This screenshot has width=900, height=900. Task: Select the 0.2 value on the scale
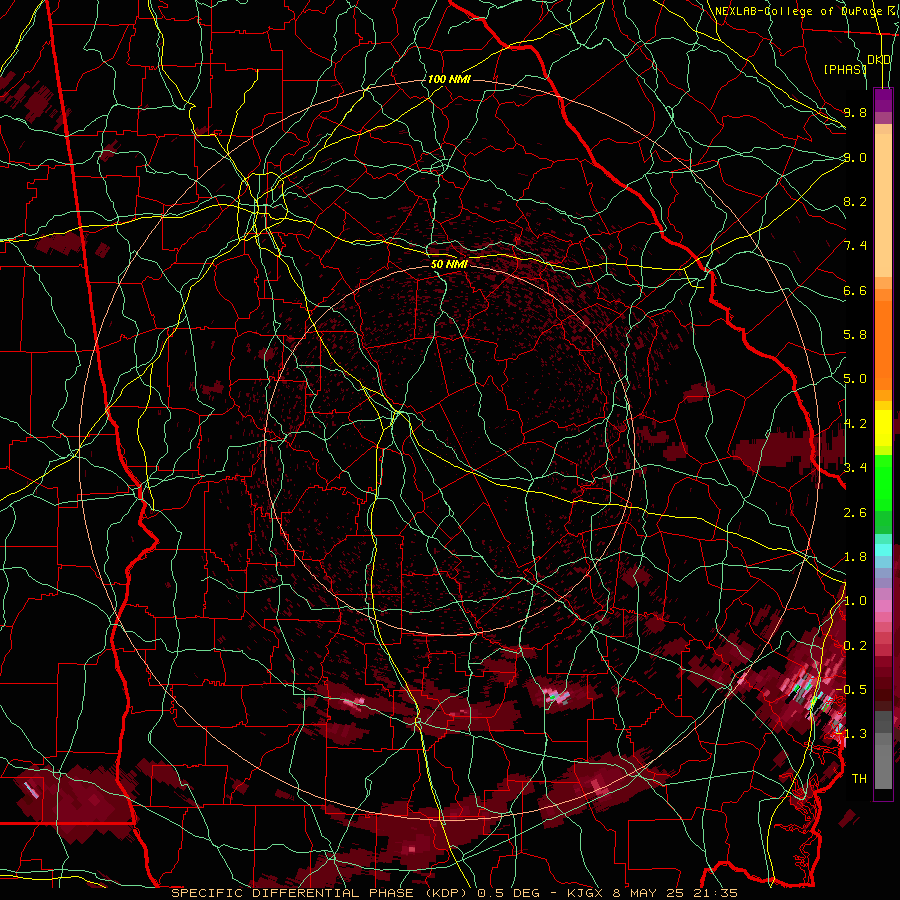(x=855, y=646)
